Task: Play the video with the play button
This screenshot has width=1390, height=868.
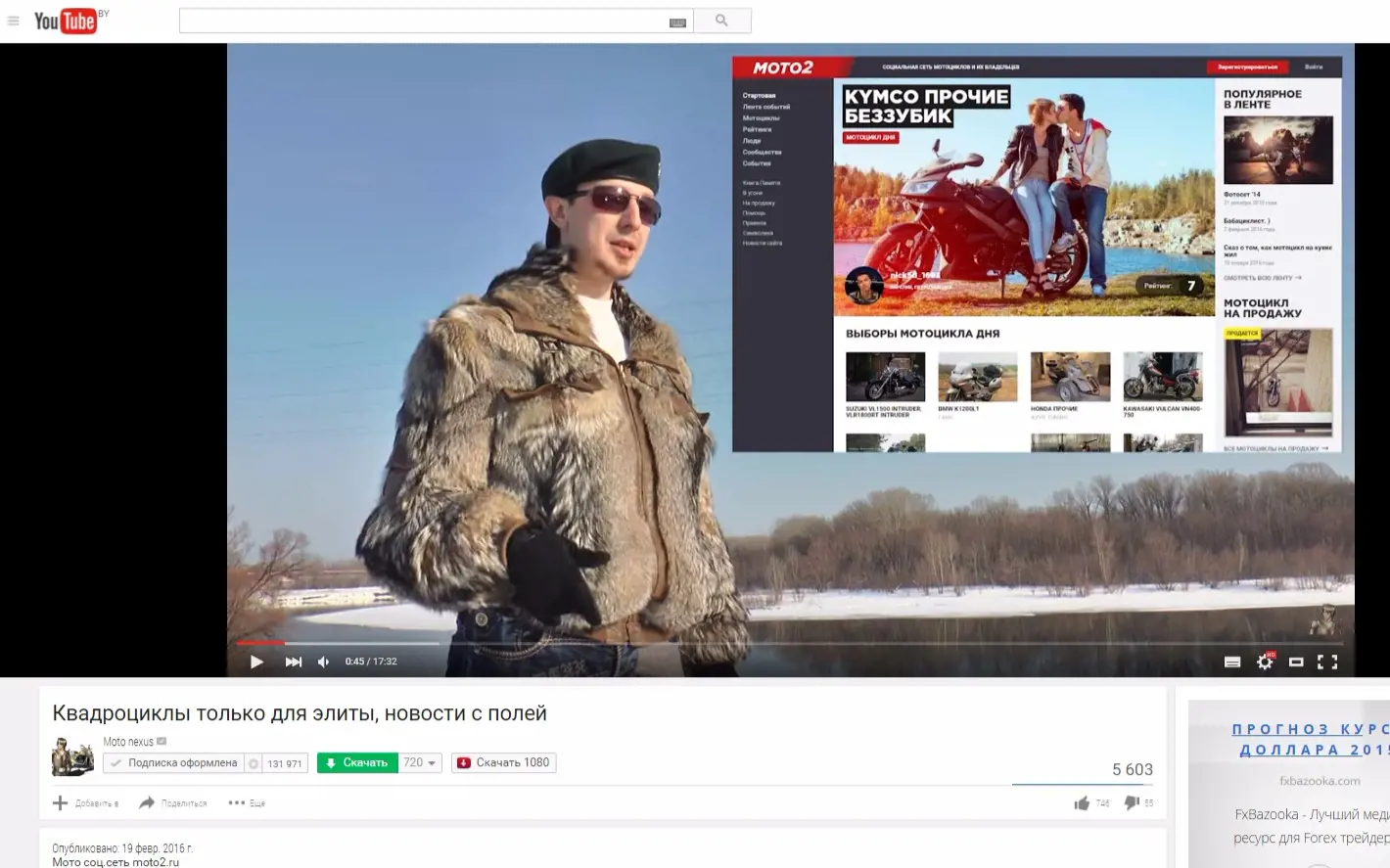Action: click(x=256, y=662)
